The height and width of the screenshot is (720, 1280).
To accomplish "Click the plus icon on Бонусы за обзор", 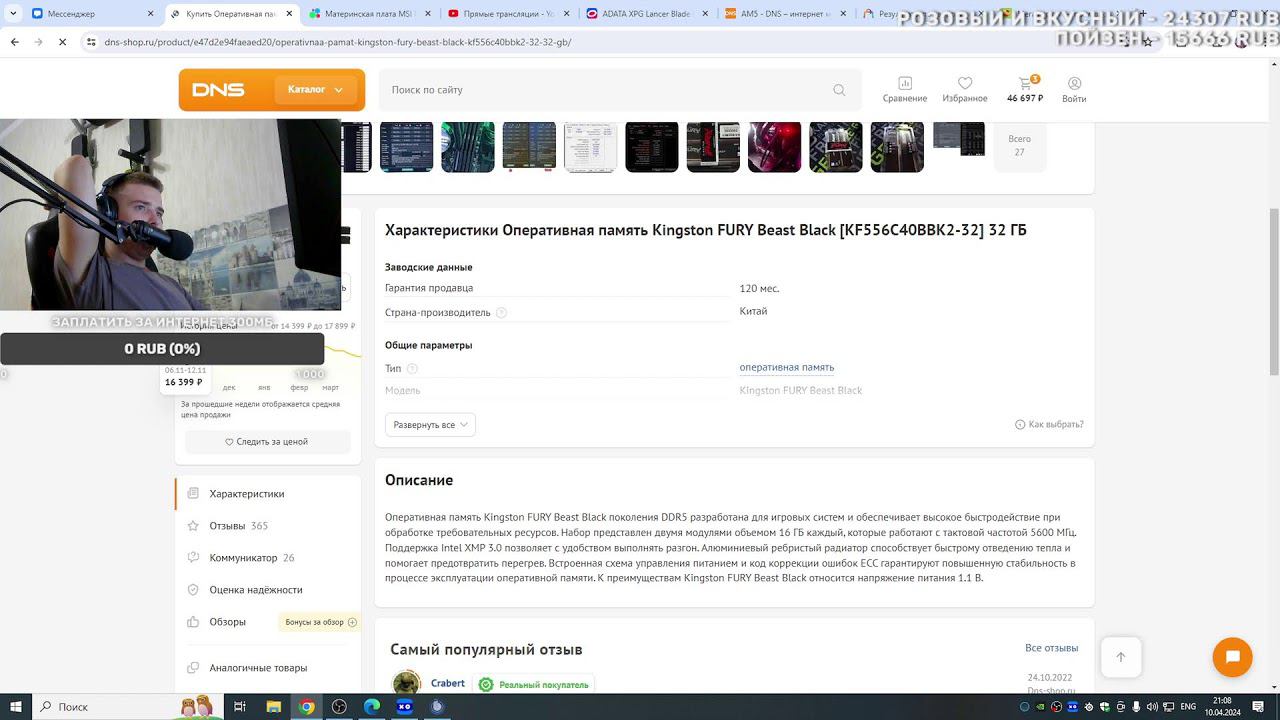I will pyautogui.click(x=352, y=622).
